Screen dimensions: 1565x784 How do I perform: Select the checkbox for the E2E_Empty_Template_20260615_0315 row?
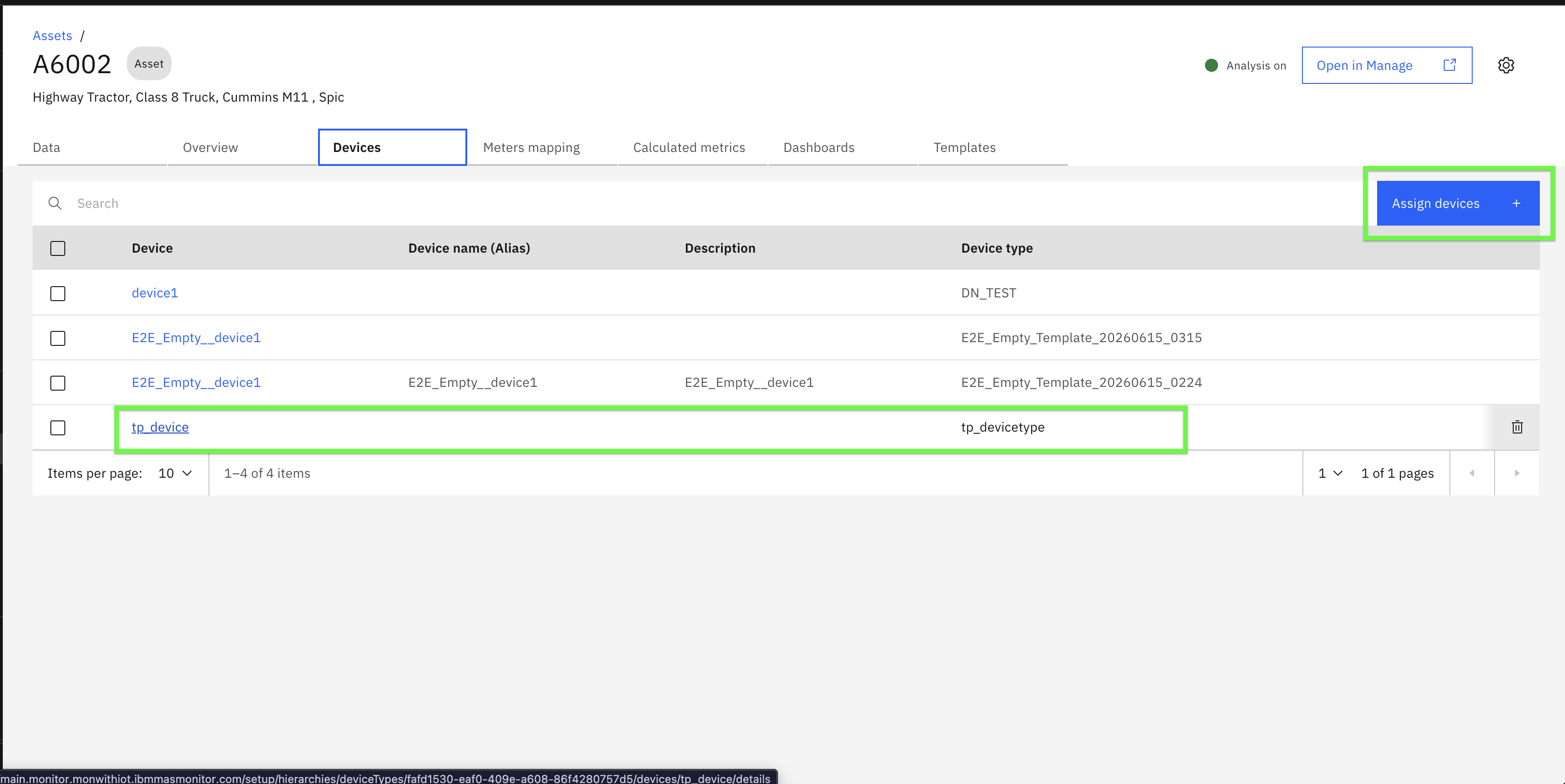(58, 338)
